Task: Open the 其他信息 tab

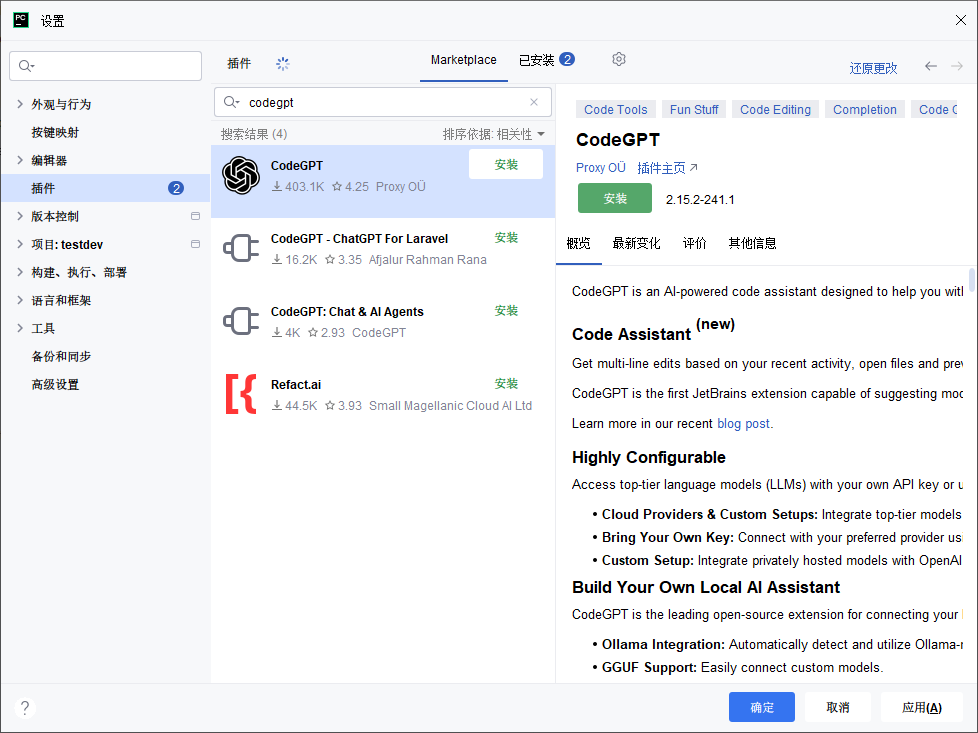Action: click(752, 243)
